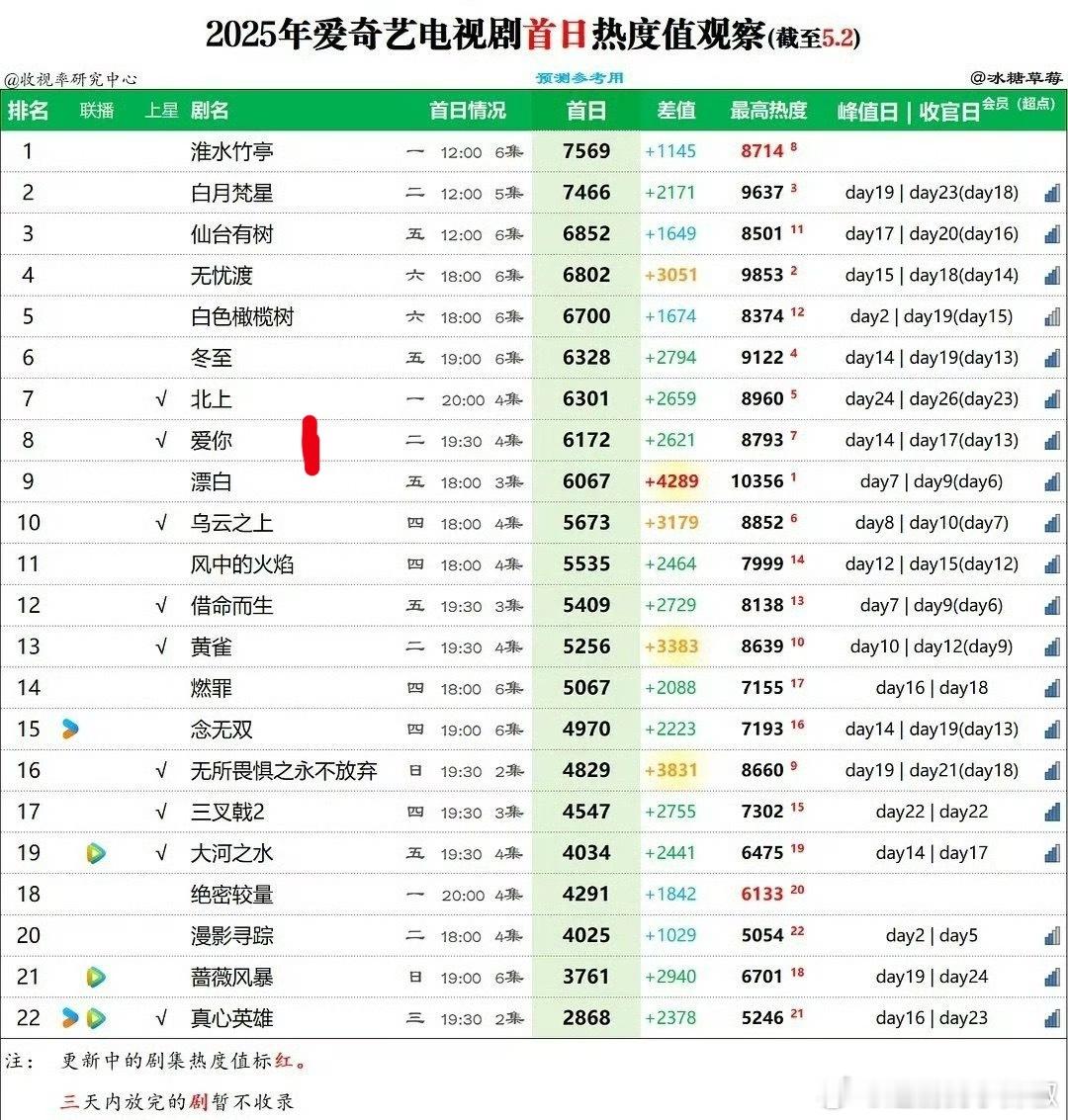This screenshot has height=1120, width=1068.
Task: Click the bar chart icon in 白月梵星 row
Action: (1051, 193)
